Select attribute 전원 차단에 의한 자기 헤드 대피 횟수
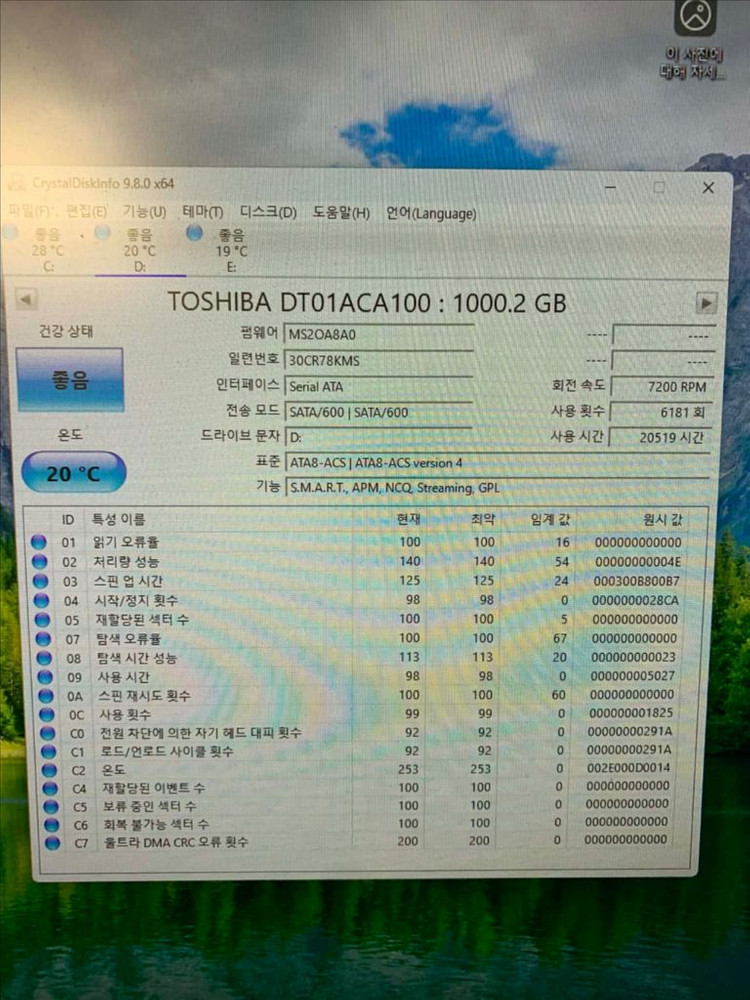Viewport: 750px width, 1000px height. (x=201, y=733)
